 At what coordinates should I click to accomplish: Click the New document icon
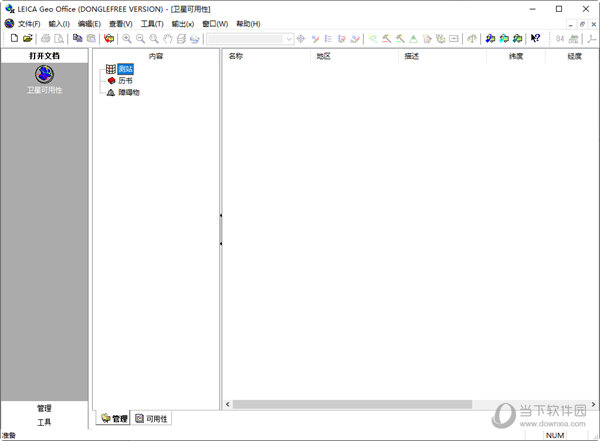click(x=14, y=38)
